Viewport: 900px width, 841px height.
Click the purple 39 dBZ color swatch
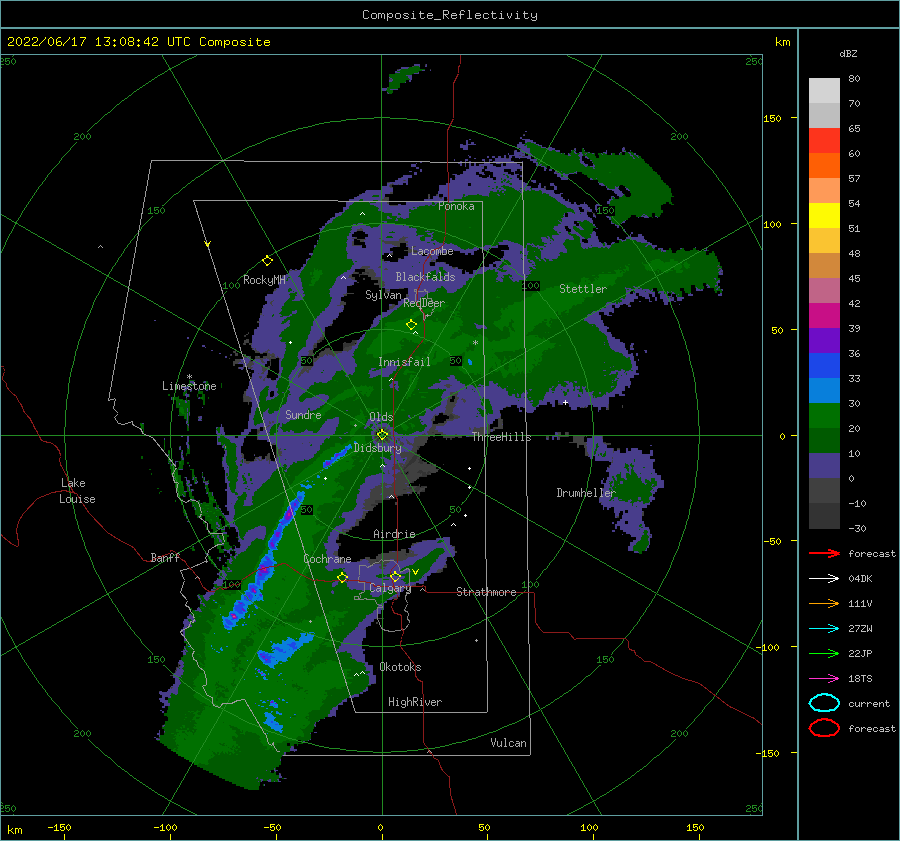pyautogui.click(x=824, y=340)
